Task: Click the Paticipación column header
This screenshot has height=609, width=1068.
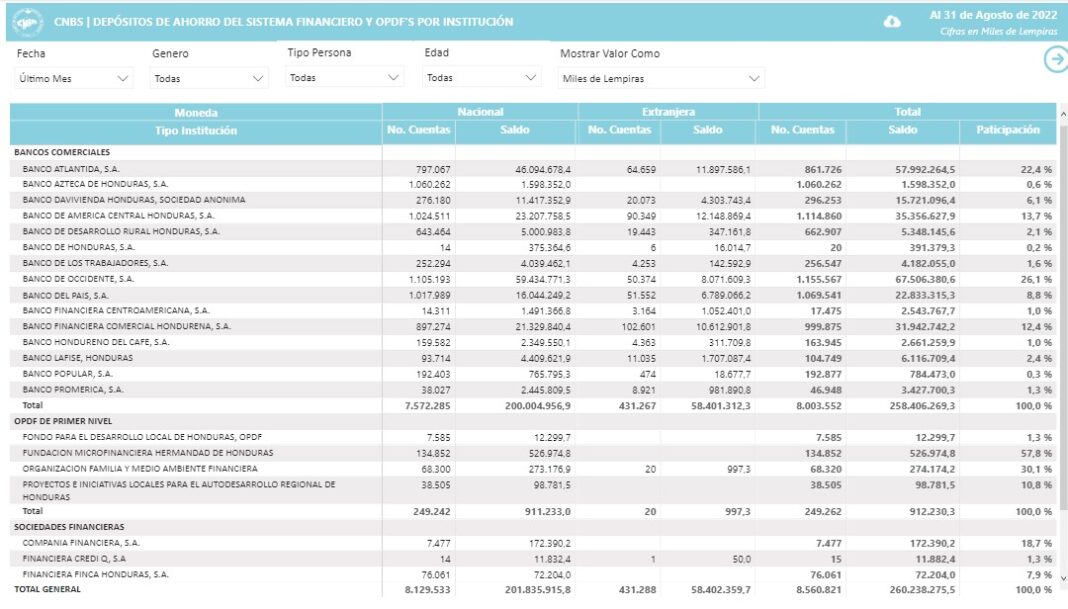Action: (x=1007, y=130)
